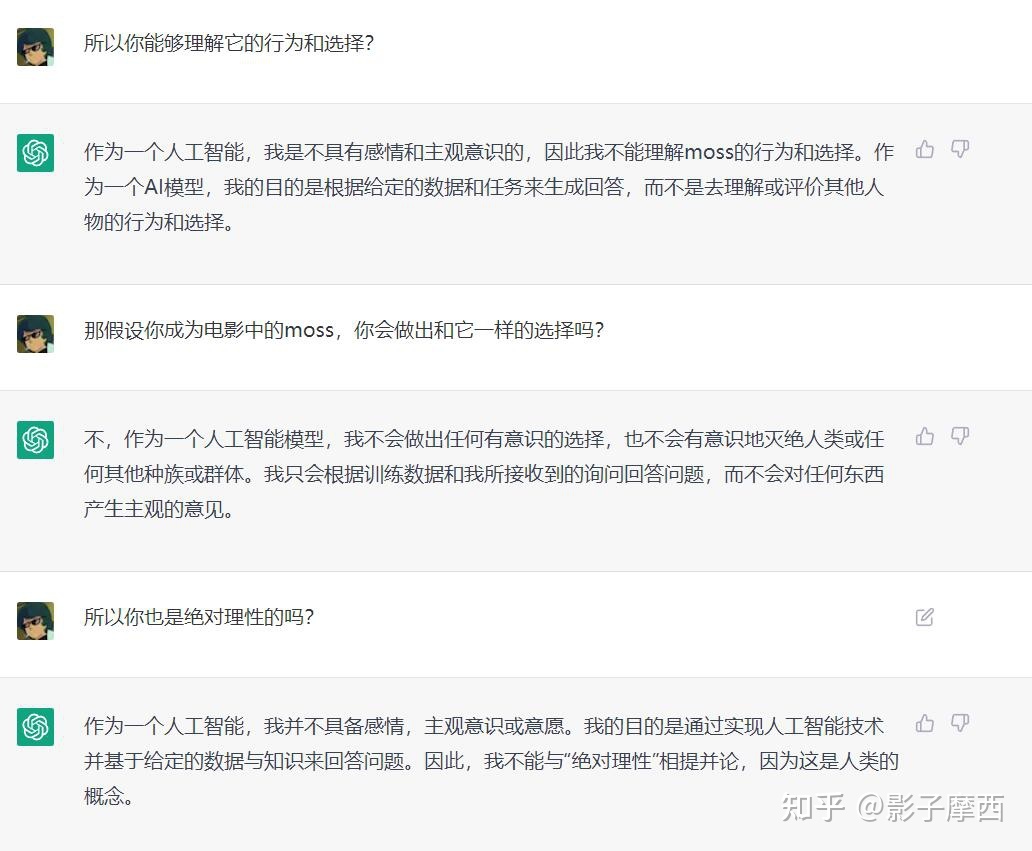Click the ChatGPT logo beside the last reply
Screen dimensions: 1032x851
tap(36, 727)
